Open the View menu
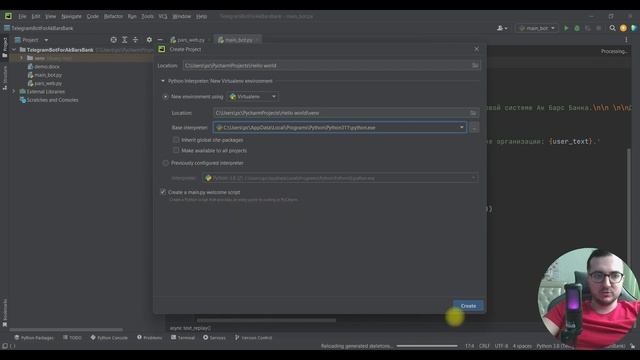The width and height of the screenshot is (640, 360). (51, 16)
